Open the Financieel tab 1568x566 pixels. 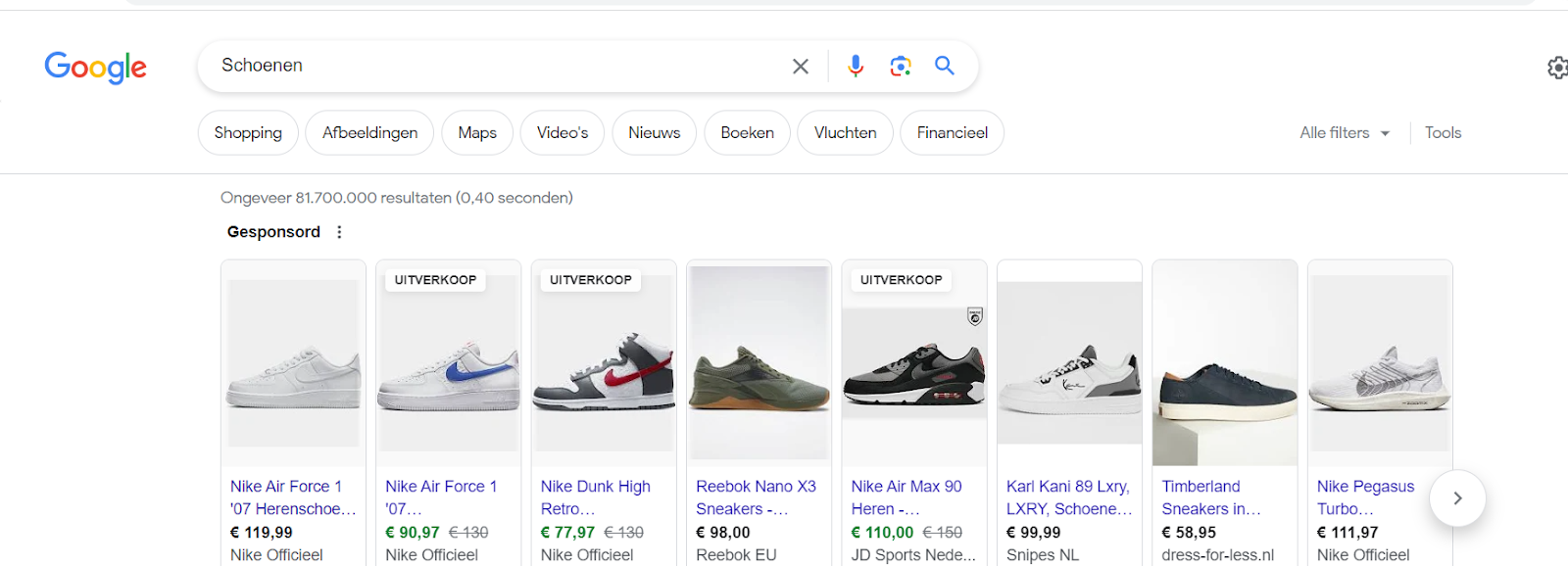(x=952, y=132)
